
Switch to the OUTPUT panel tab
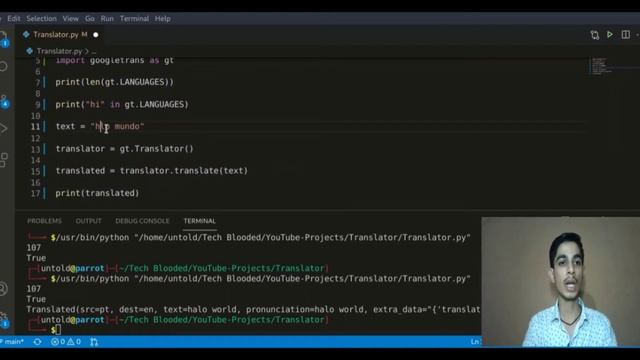pyautogui.click(x=88, y=221)
